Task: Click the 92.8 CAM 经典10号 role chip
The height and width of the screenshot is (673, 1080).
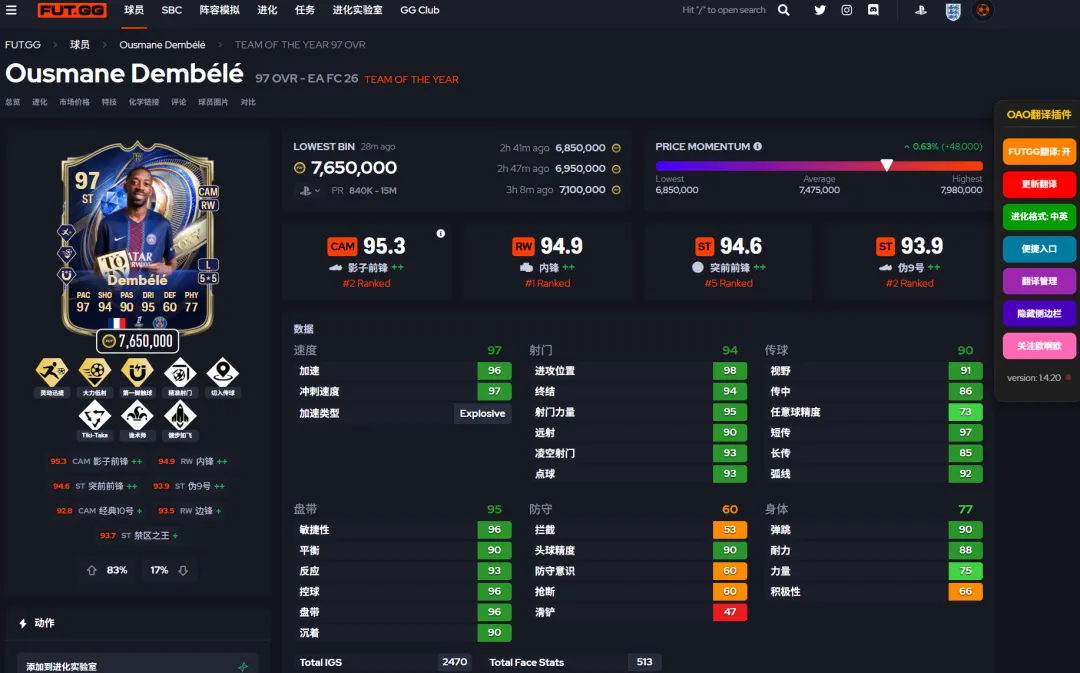Action: tap(99, 511)
